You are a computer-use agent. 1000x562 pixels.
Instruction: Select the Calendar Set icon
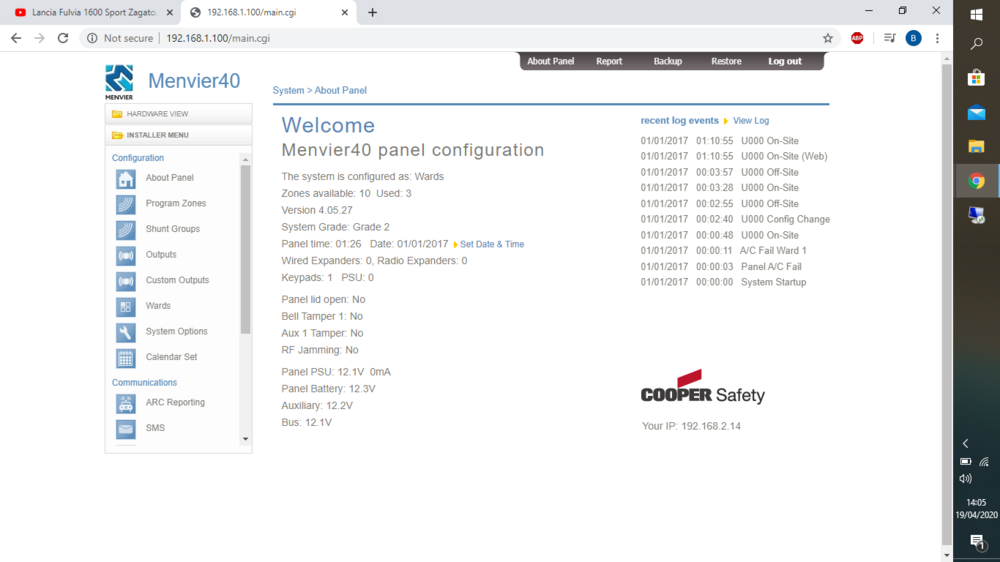point(125,358)
